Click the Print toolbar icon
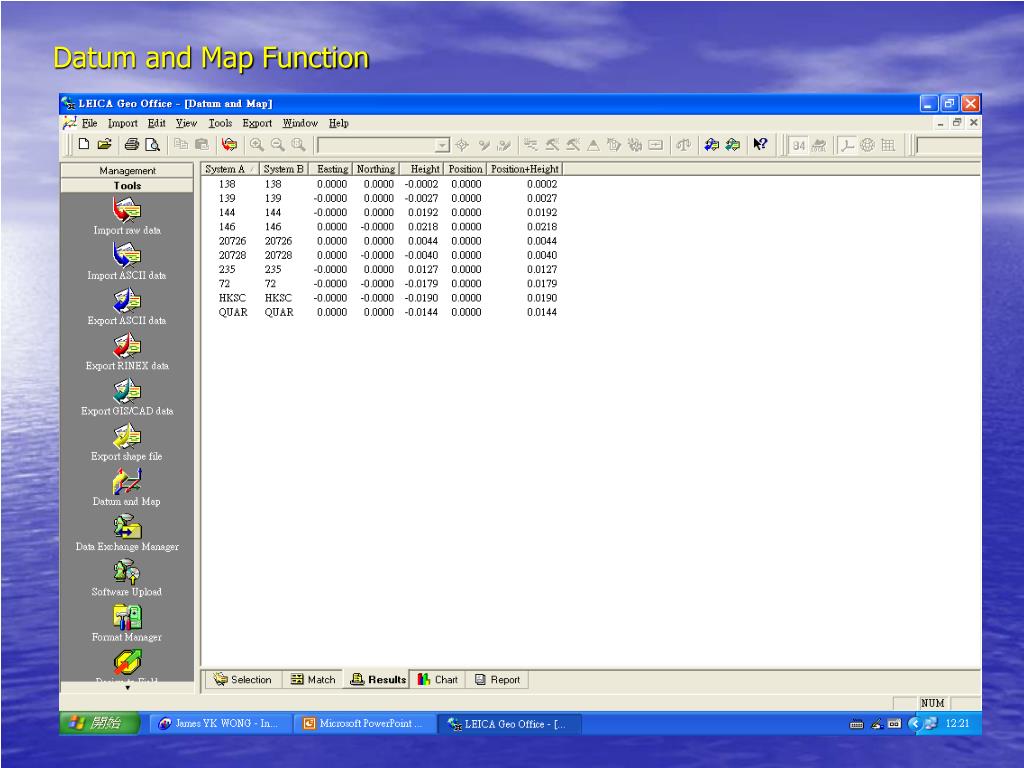This screenshot has width=1024, height=768. point(131,144)
